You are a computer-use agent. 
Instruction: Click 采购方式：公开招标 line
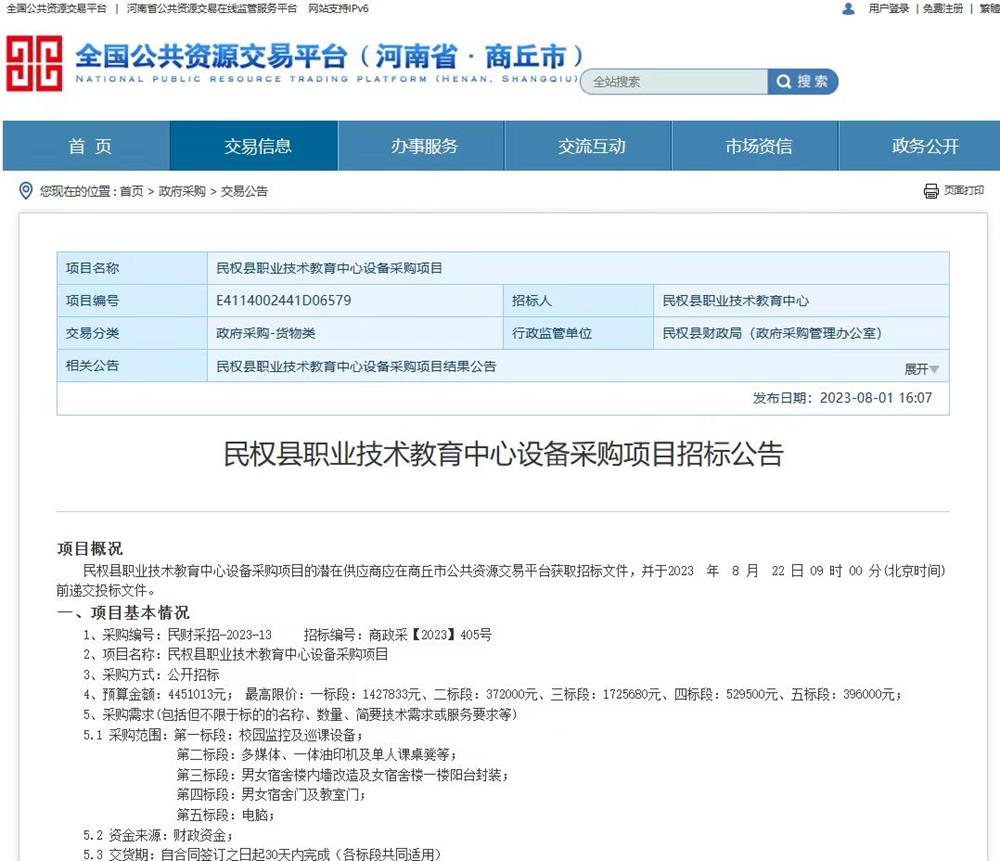pyautogui.click(x=151, y=675)
